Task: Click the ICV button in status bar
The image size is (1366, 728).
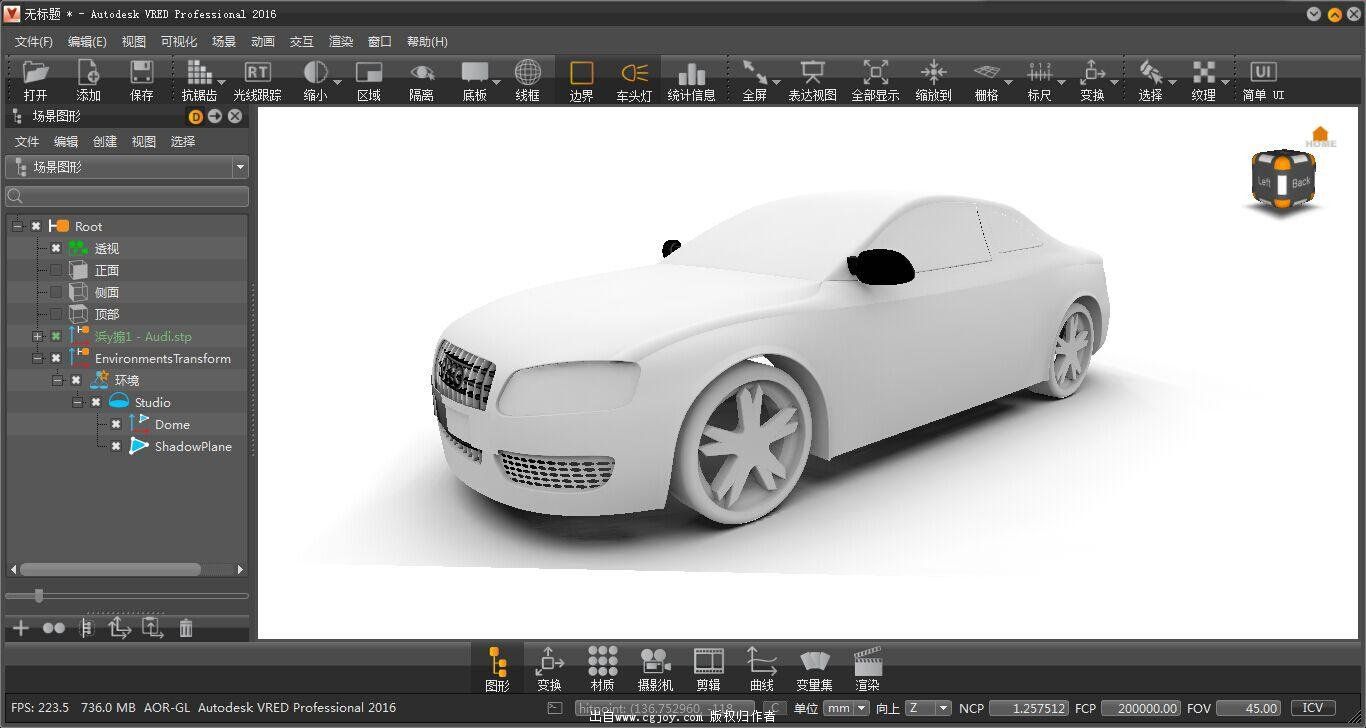Action: coord(1312,708)
